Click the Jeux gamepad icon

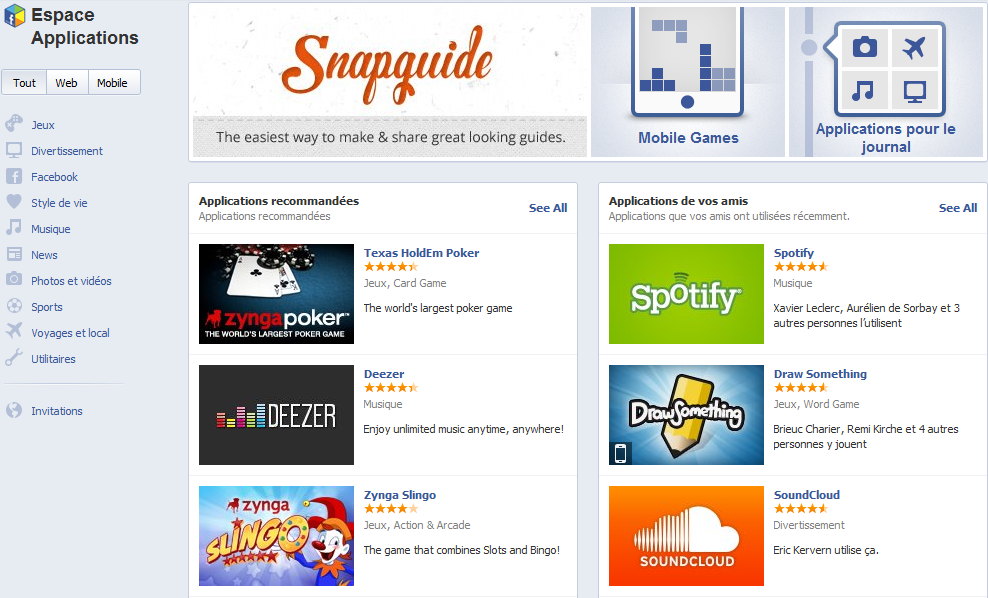[14, 124]
